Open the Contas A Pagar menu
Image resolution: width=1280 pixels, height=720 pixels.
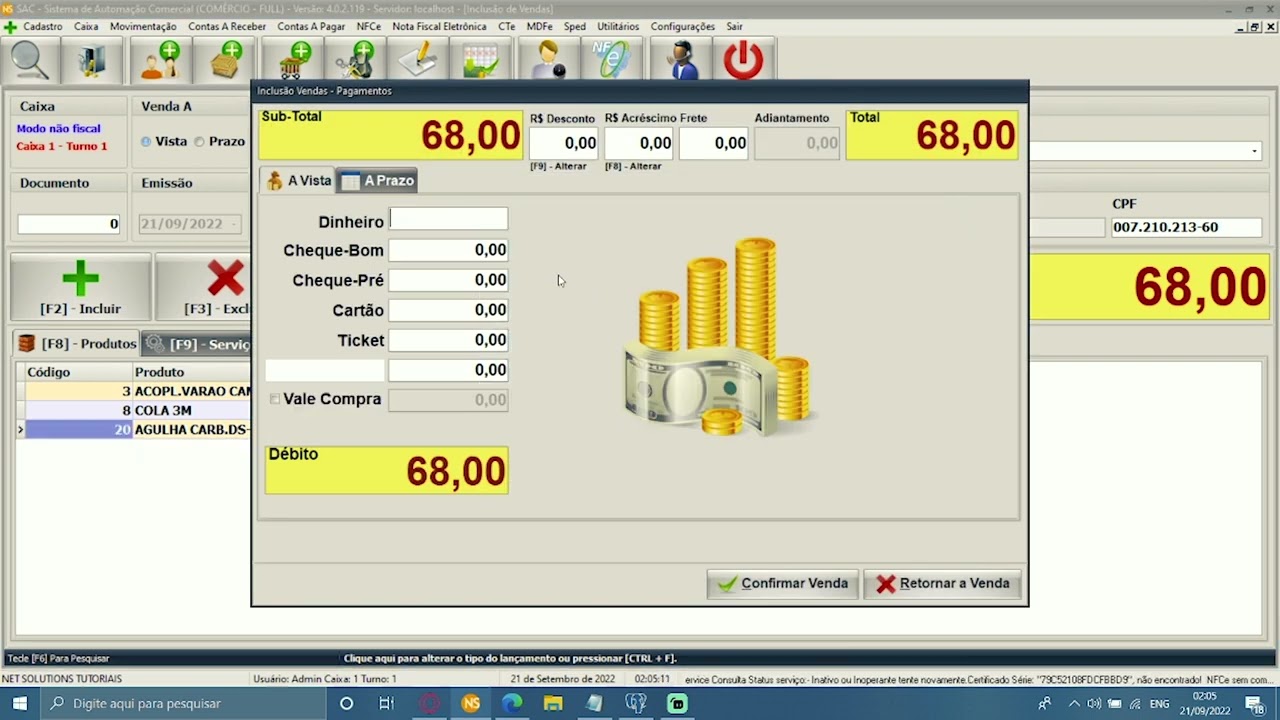[311, 26]
